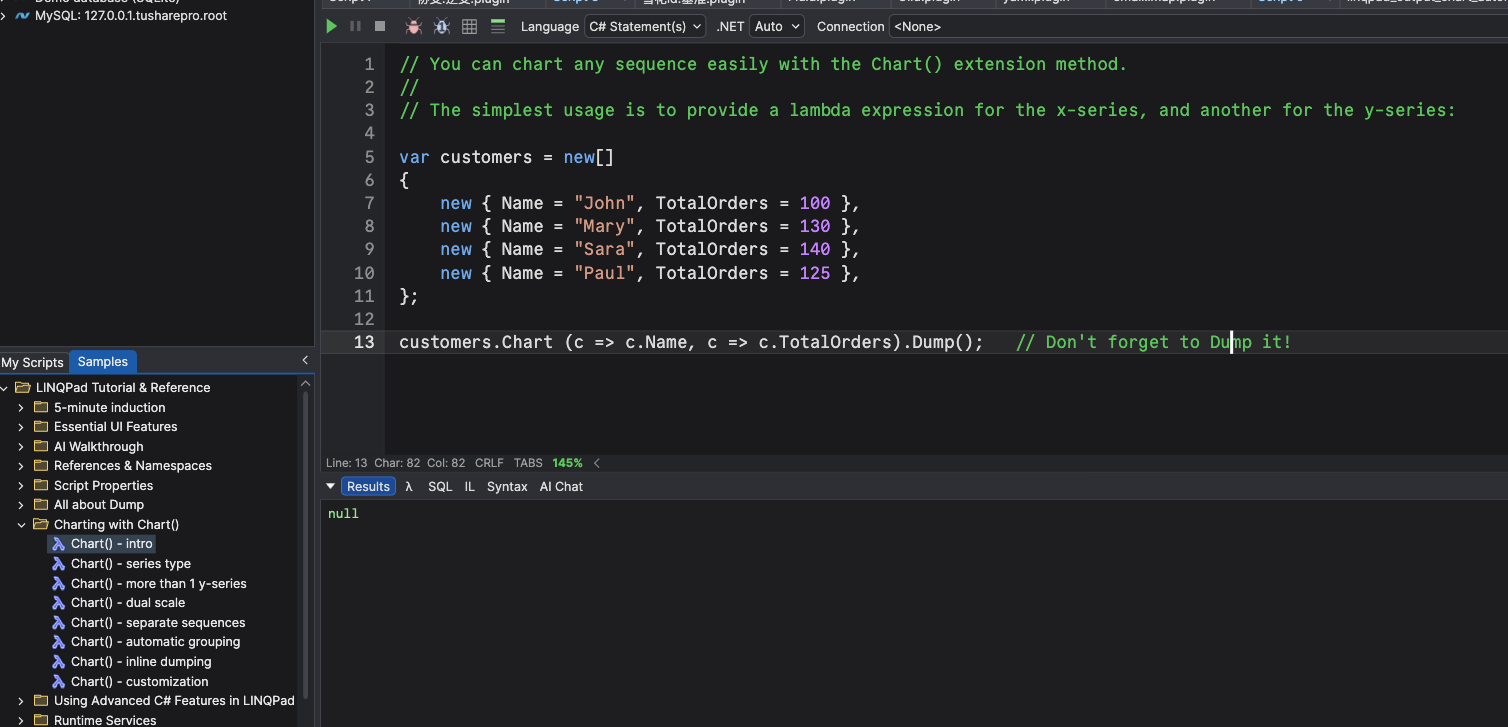The height and width of the screenshot is (727, 1508).
Task: Click the MySQL connection icon
Action: pos(22,16)
